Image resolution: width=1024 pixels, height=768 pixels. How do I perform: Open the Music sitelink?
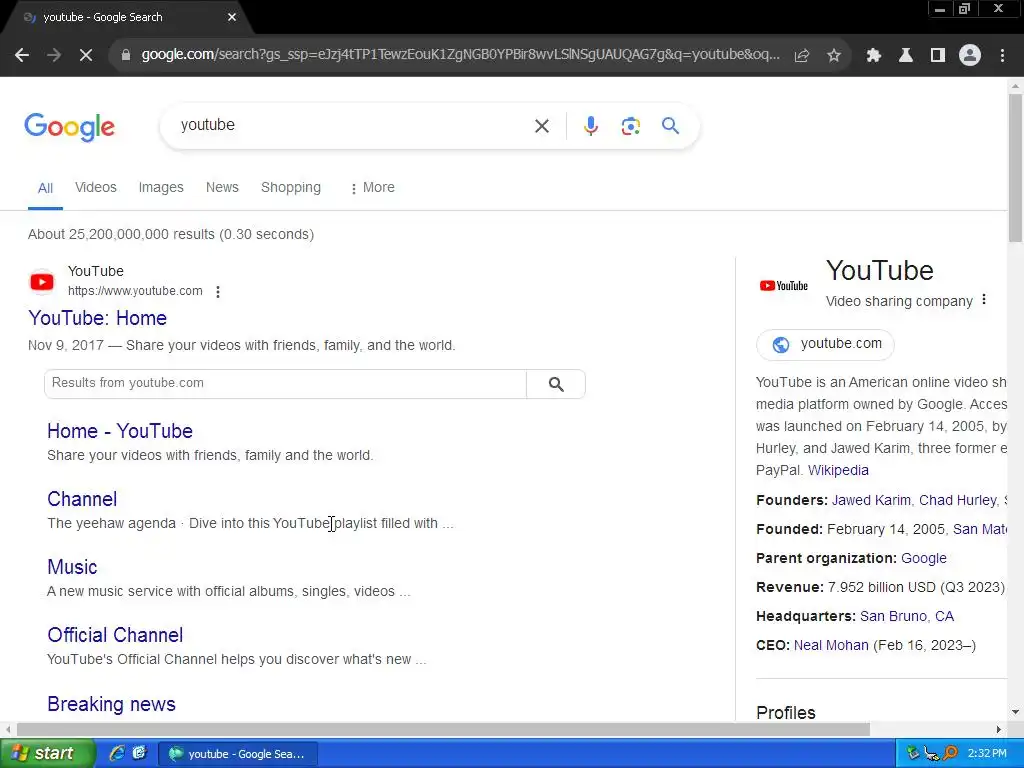pyautogui.click(x=72, y=567)
